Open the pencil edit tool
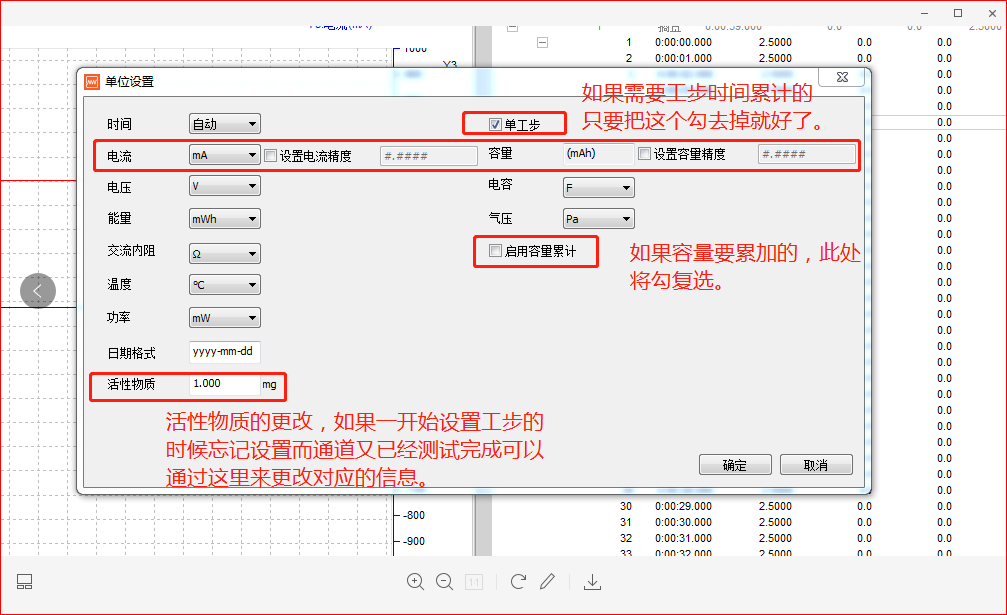1007x615 pixels. 547,582
